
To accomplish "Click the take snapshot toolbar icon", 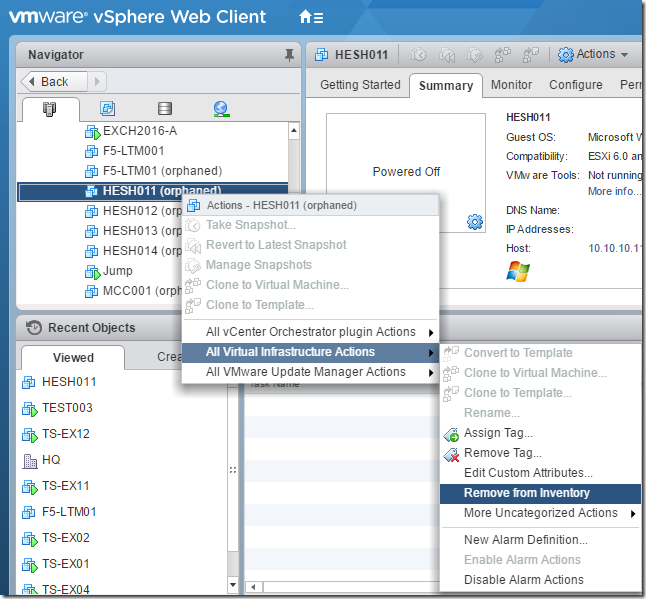I will (x=418, y=54).
